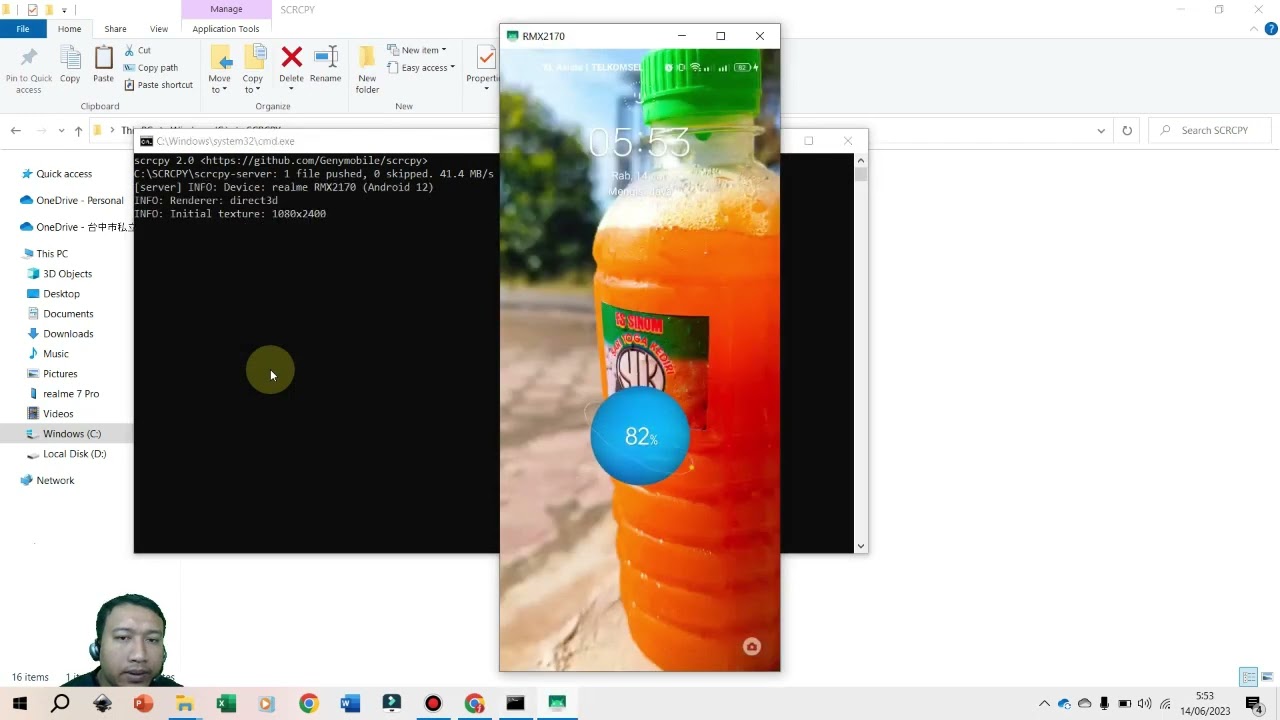1280x720 pixels.
Task: Click the Pin to Quick access icon
Action: point(28,58)
